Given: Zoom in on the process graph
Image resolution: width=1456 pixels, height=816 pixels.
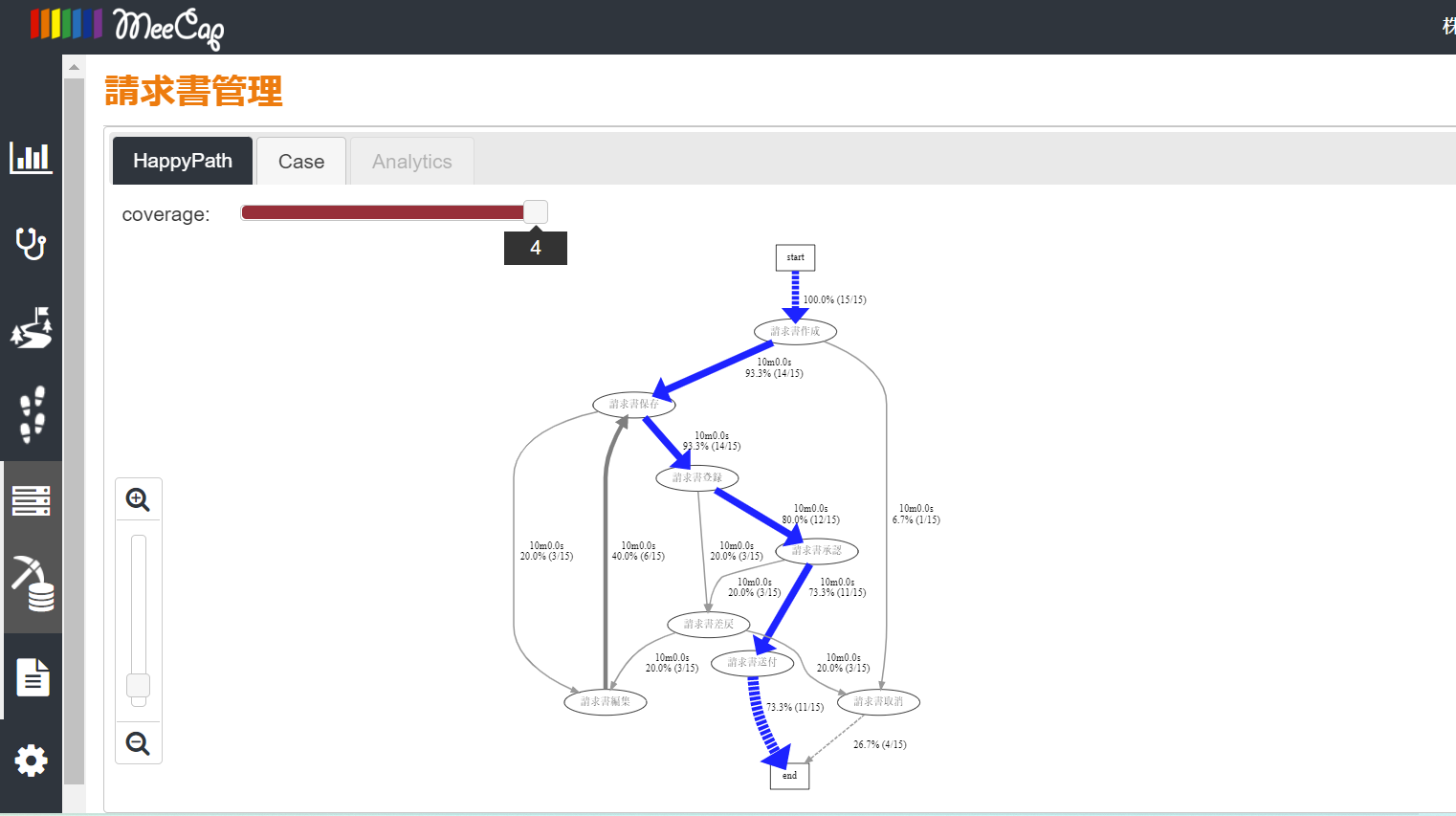Looking at the screenshot, I should [138, 498].
